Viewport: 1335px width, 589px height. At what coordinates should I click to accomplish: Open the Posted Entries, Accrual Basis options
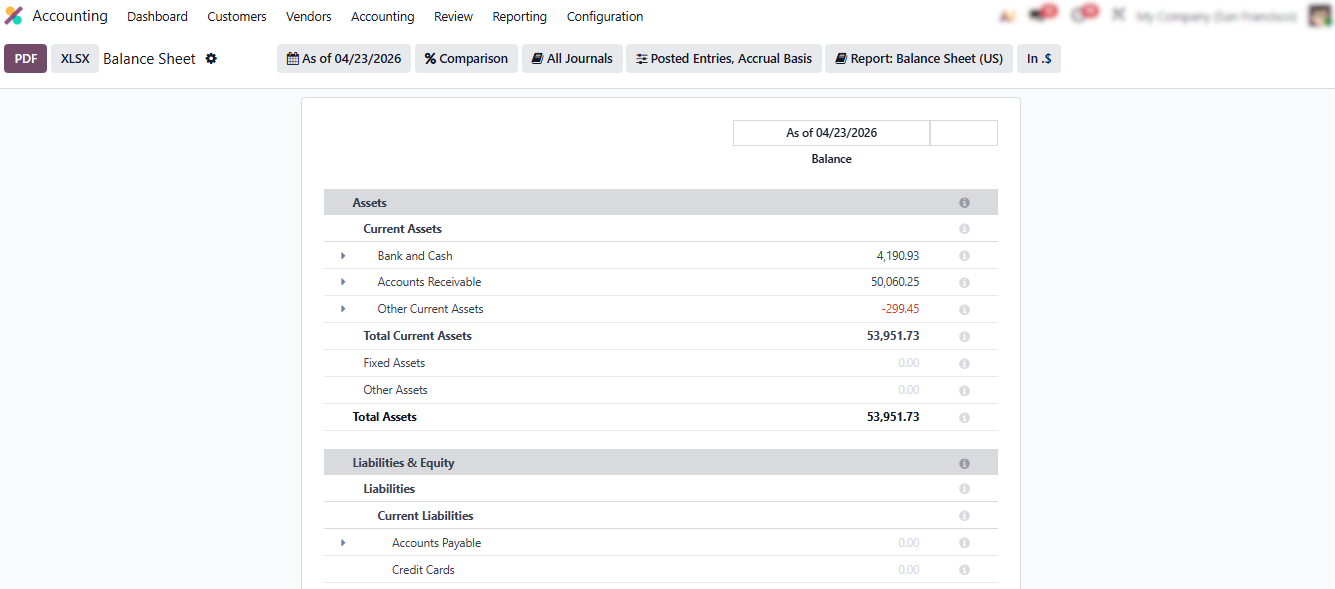point(724,59)
